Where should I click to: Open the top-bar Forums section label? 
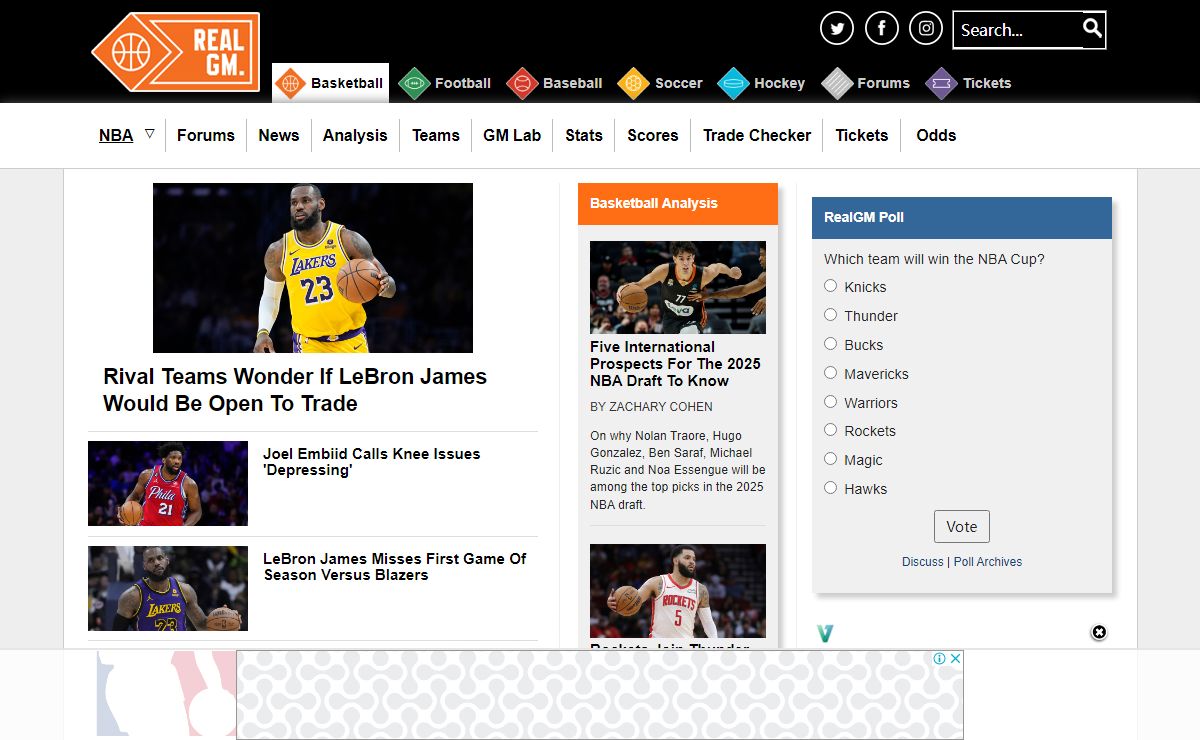884,83
